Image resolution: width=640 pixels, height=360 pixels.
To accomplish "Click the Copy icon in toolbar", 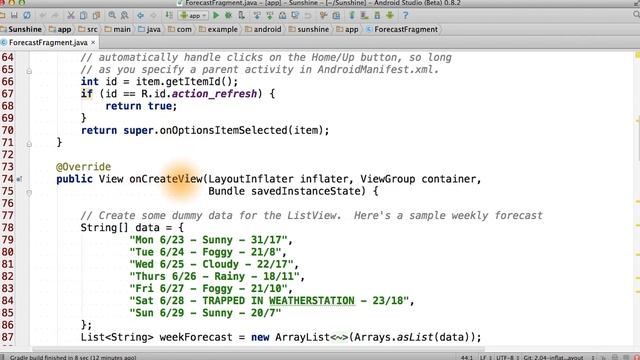I will (x=83, y=16).
